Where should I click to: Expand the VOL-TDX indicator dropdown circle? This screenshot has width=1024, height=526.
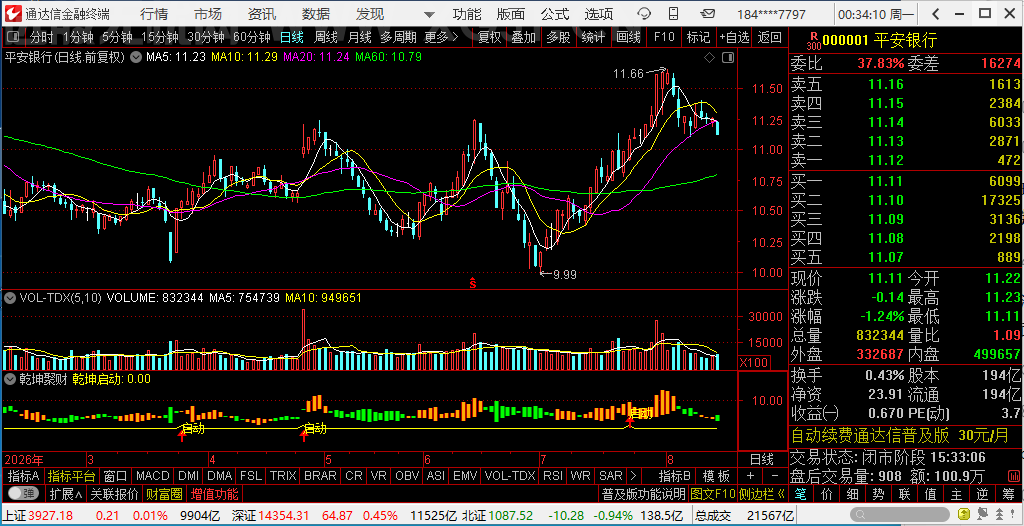(x=10, y=298)
